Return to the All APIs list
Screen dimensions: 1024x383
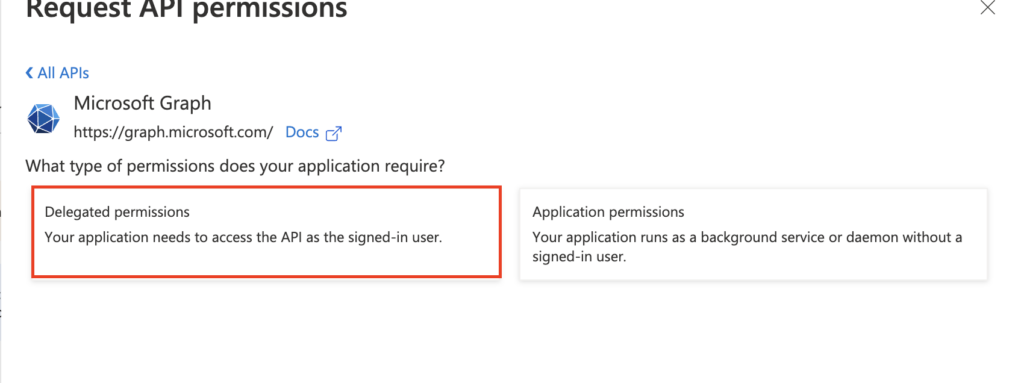[x=57, y=73]
